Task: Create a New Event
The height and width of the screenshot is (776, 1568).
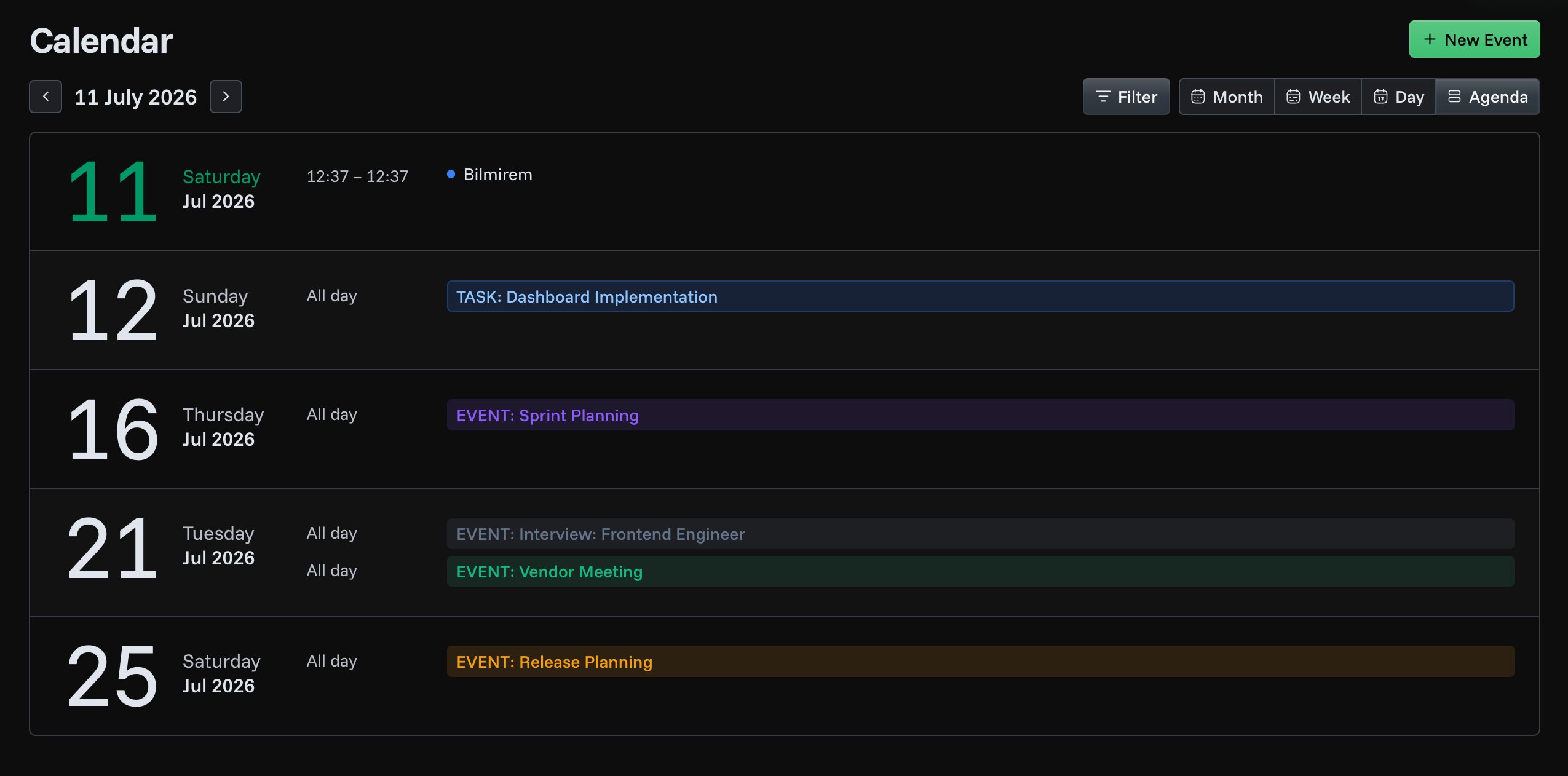Action: click(x=1475, y=39)
